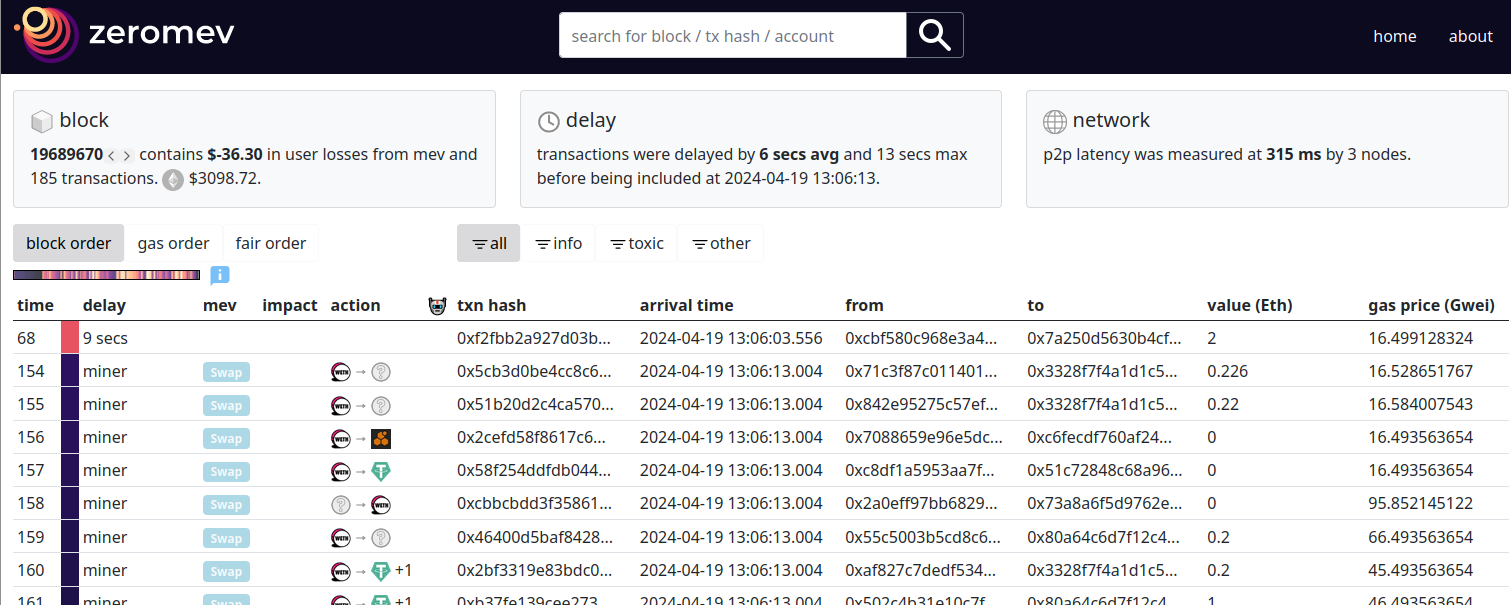1511x605 pixels.
Task: Go to previous block with left chevron
Action: (112, 156)
